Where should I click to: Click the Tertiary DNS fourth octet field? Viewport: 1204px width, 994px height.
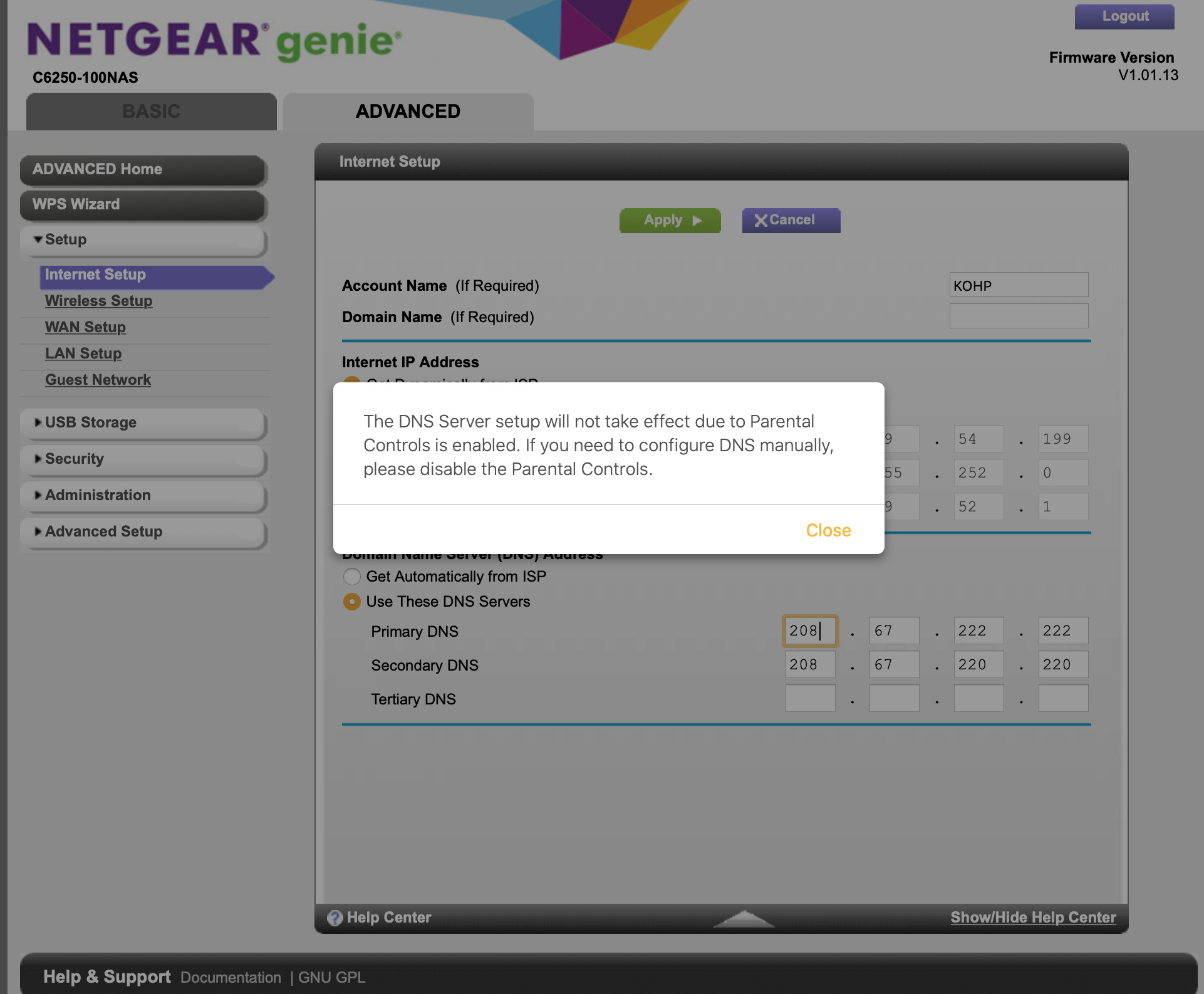click(1063, 698)
